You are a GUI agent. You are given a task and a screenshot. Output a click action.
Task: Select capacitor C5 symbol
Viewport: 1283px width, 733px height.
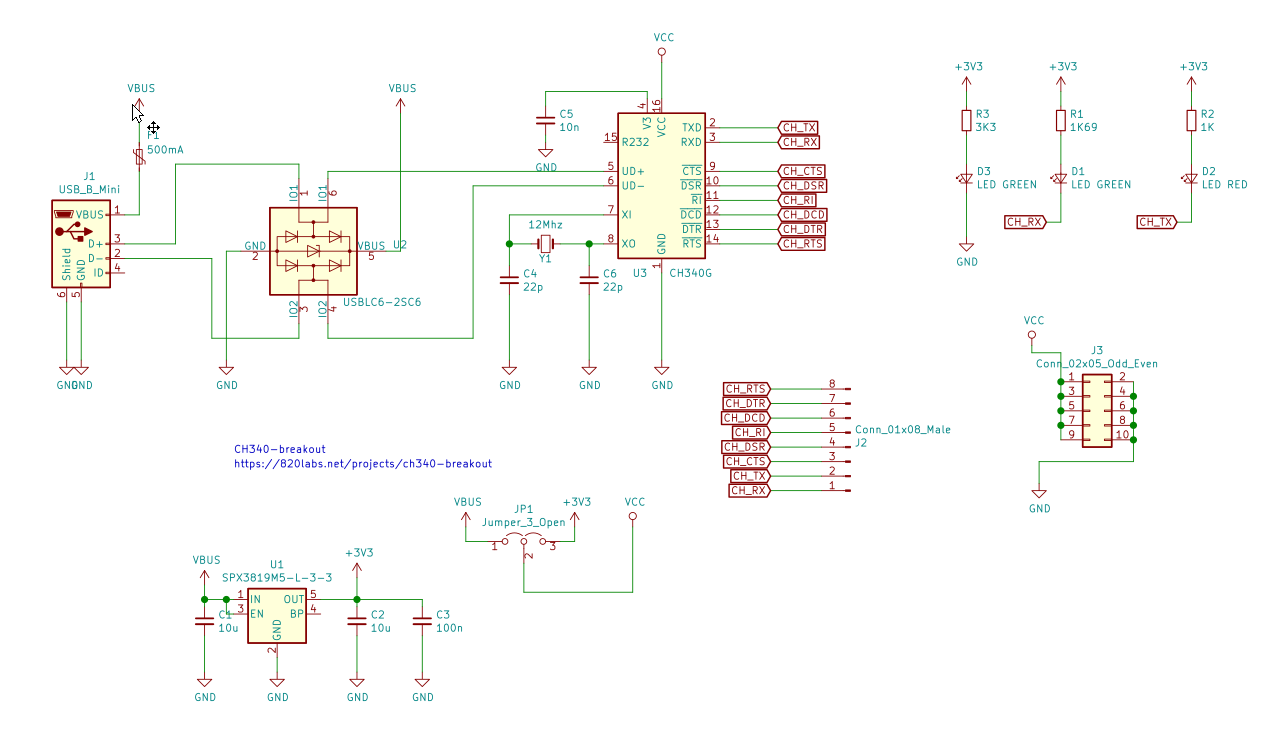click(x=545, y=119)
